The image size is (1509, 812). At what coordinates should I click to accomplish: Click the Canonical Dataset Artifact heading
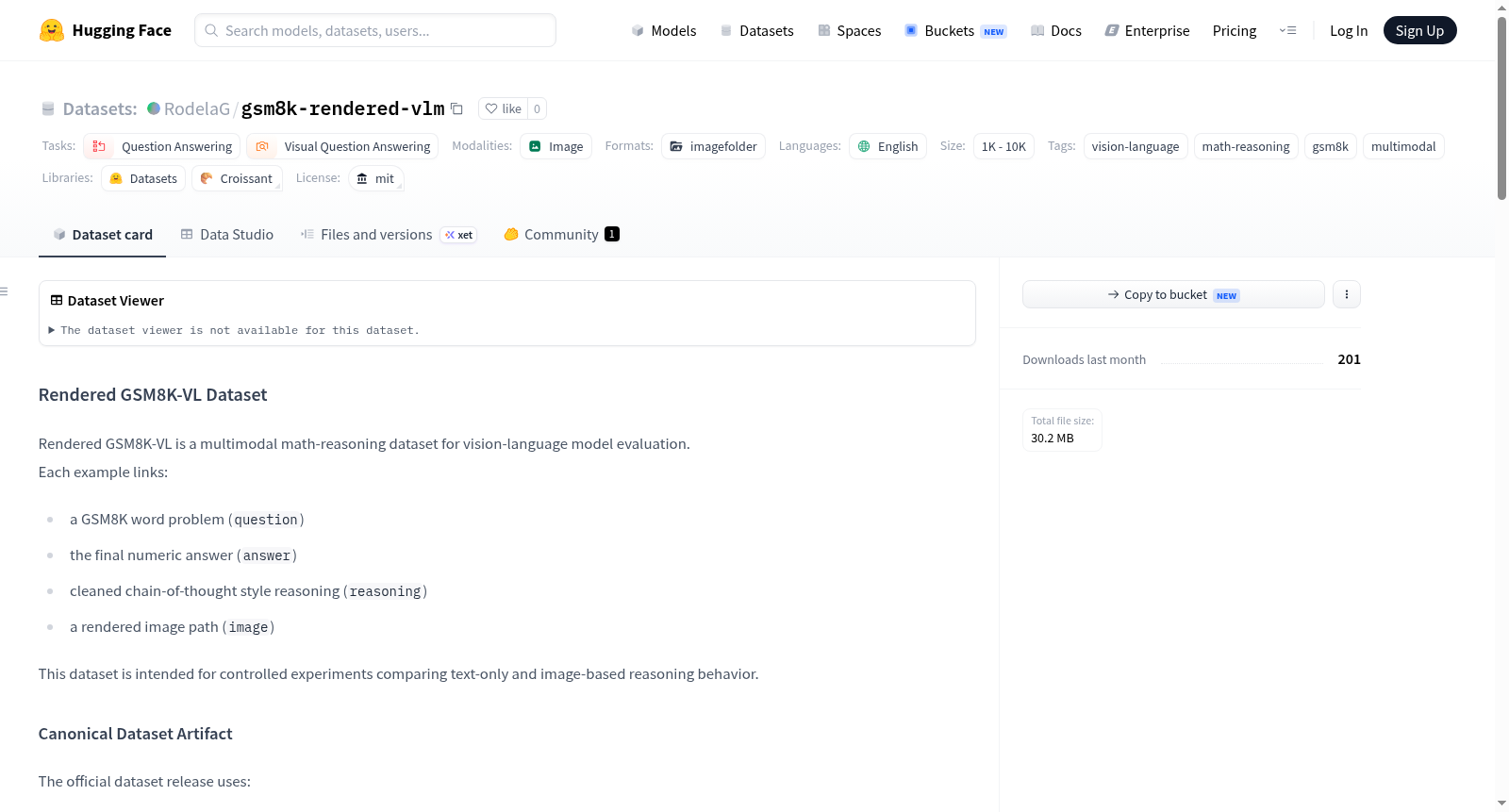(135, 734)
